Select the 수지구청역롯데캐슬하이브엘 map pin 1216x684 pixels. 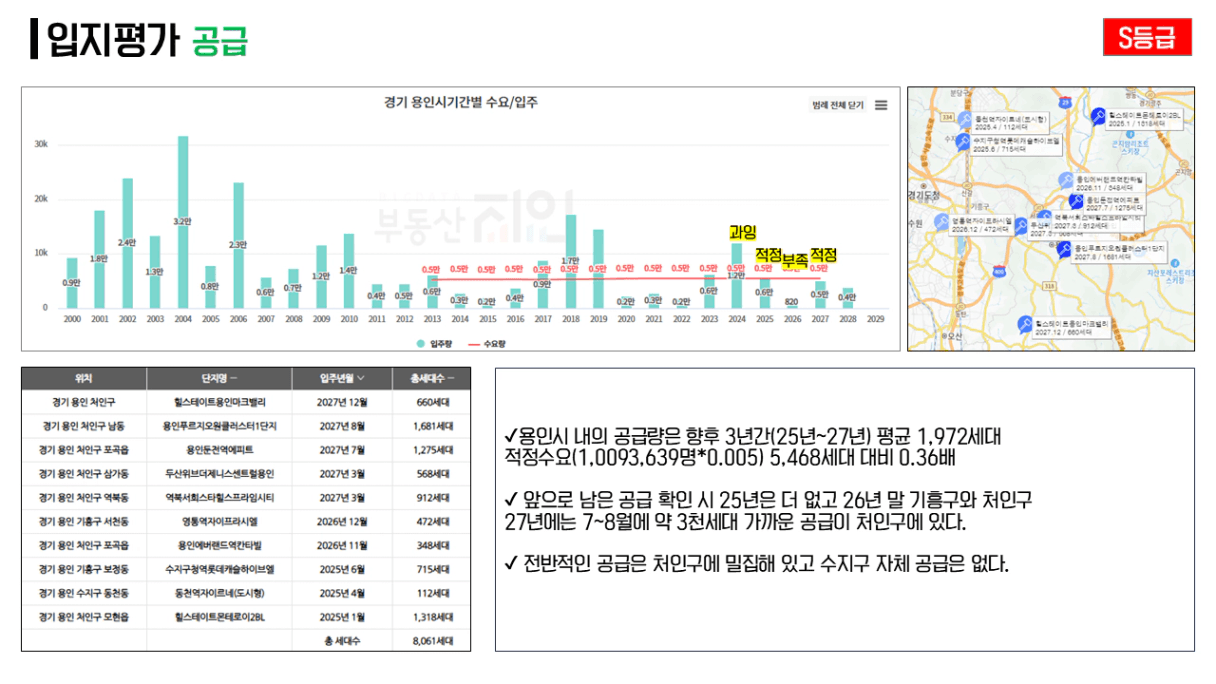[964, 144]
